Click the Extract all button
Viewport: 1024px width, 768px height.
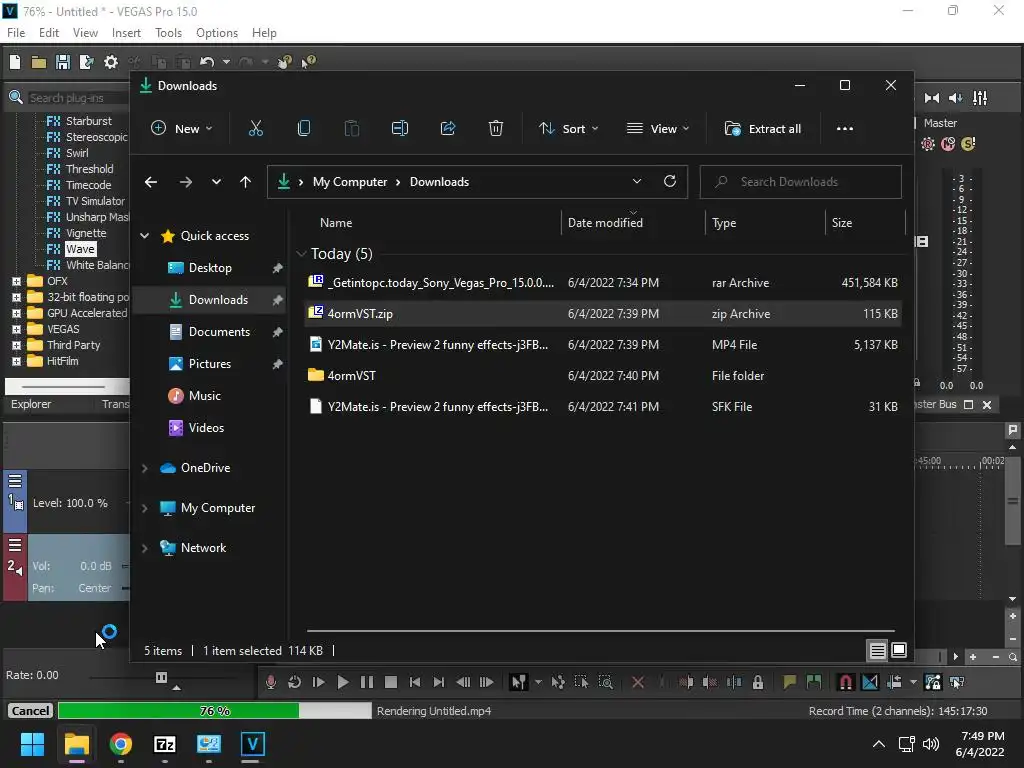[763, 129]
